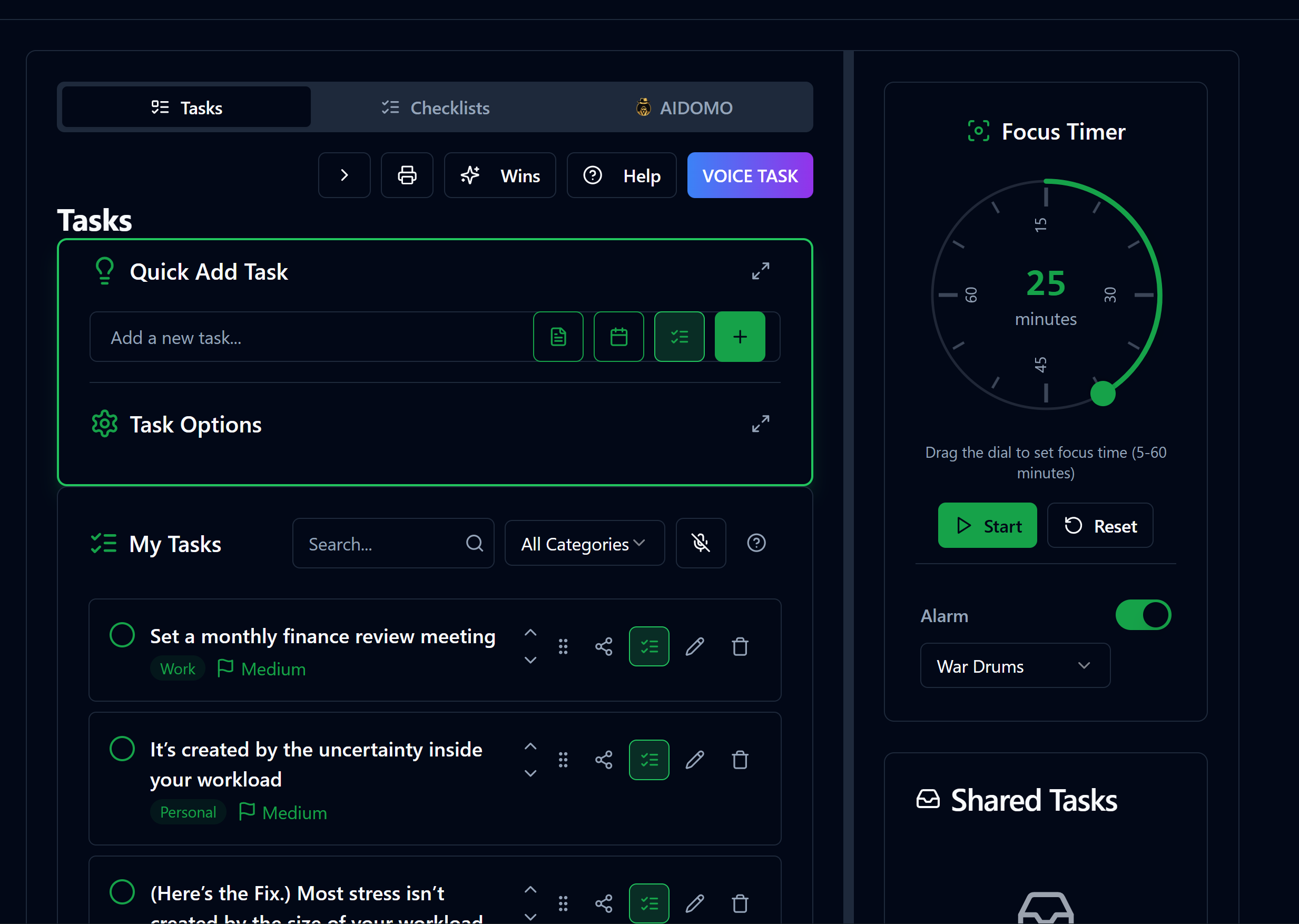1299x924 pixels.
Task: Select the calendar icon in Quick Add Task
Action: tap(618, 337)
